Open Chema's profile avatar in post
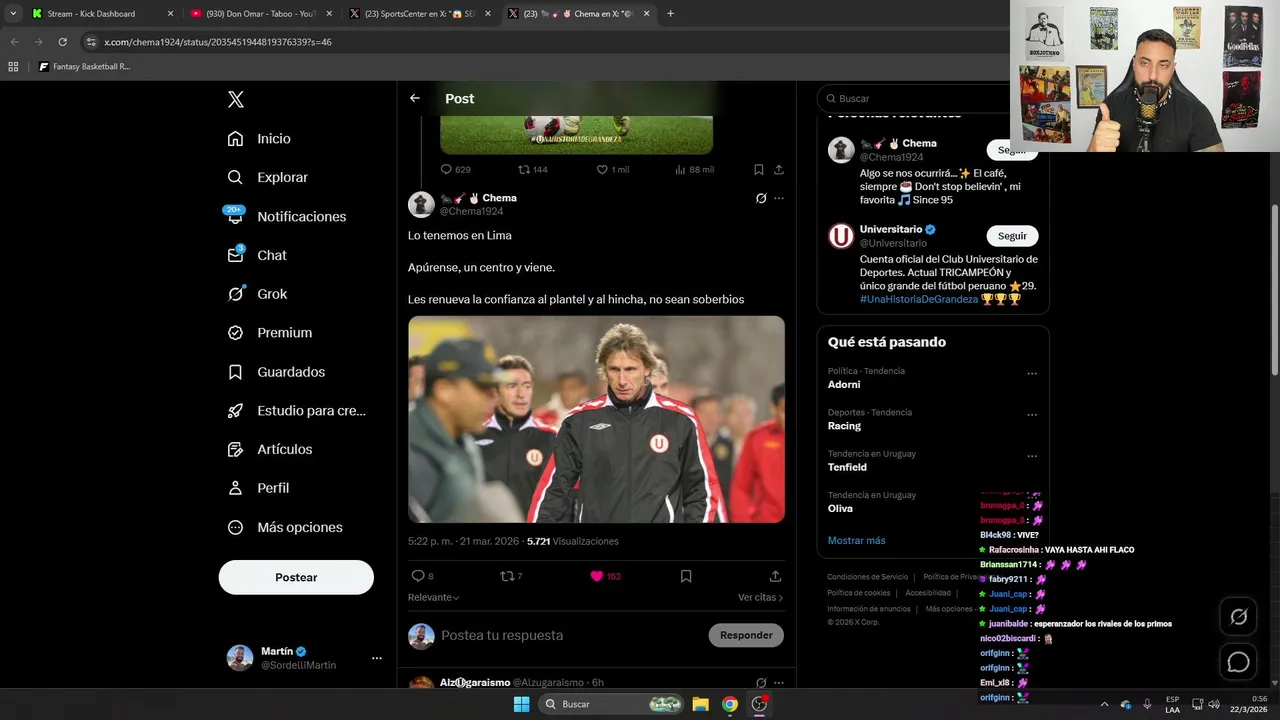Image resolution: width=1280 pixels, height=720 pixels. coord(421,204)
